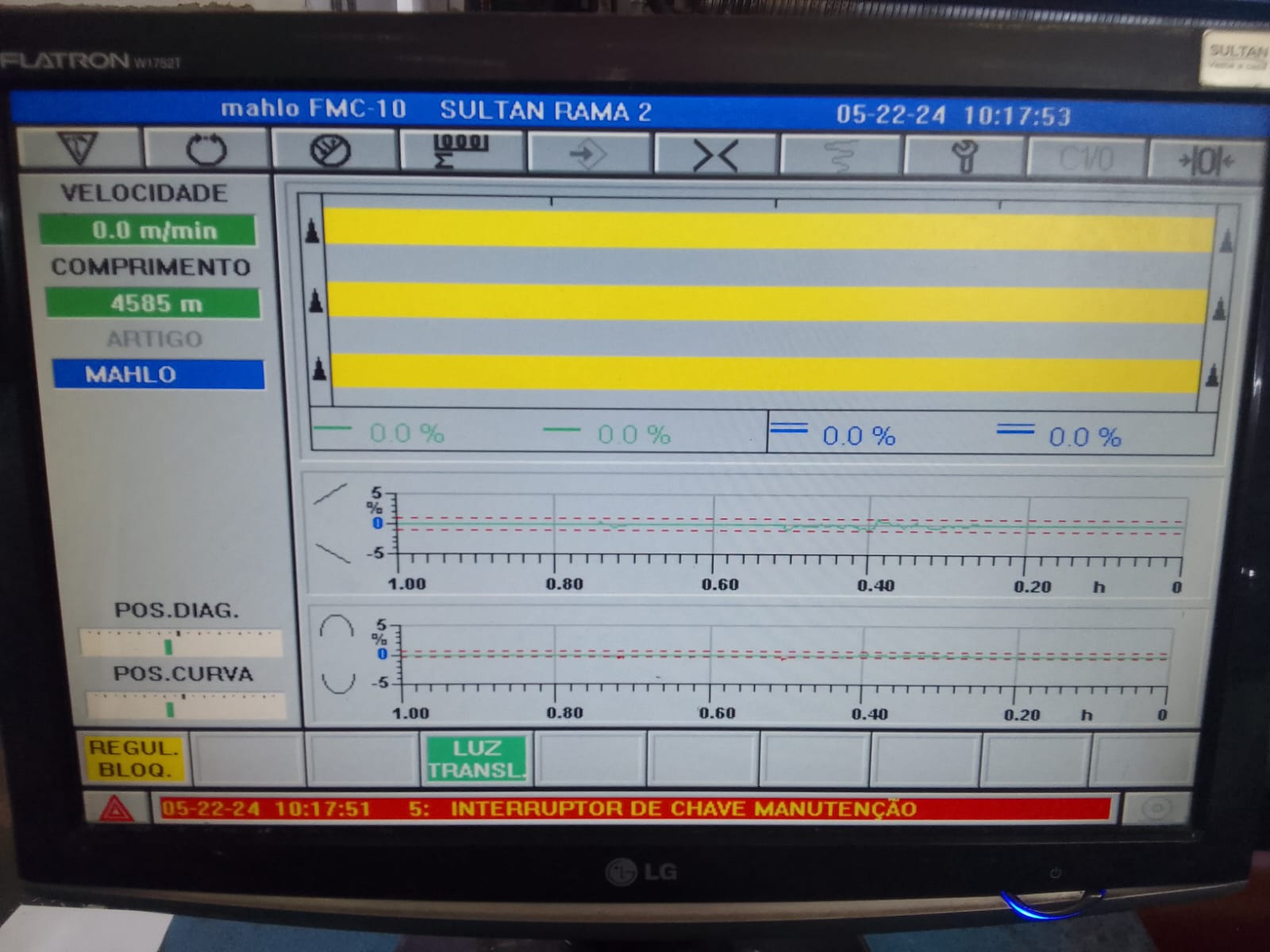Click the inverted triangle toolbar icon

(x=79, y=148)
